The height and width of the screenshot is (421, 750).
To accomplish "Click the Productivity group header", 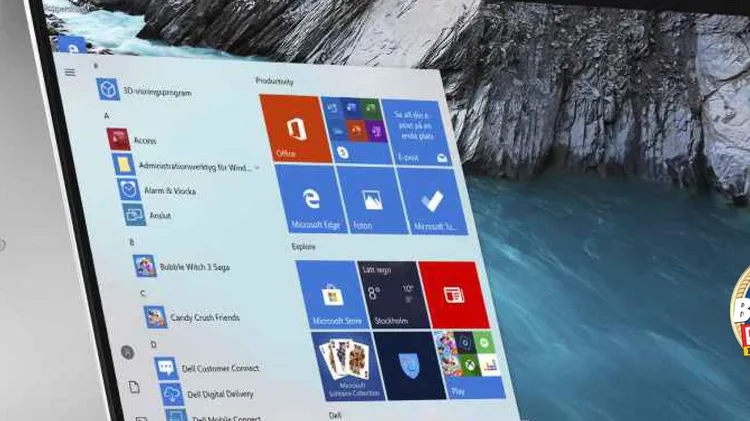I will tap(275, 81).
